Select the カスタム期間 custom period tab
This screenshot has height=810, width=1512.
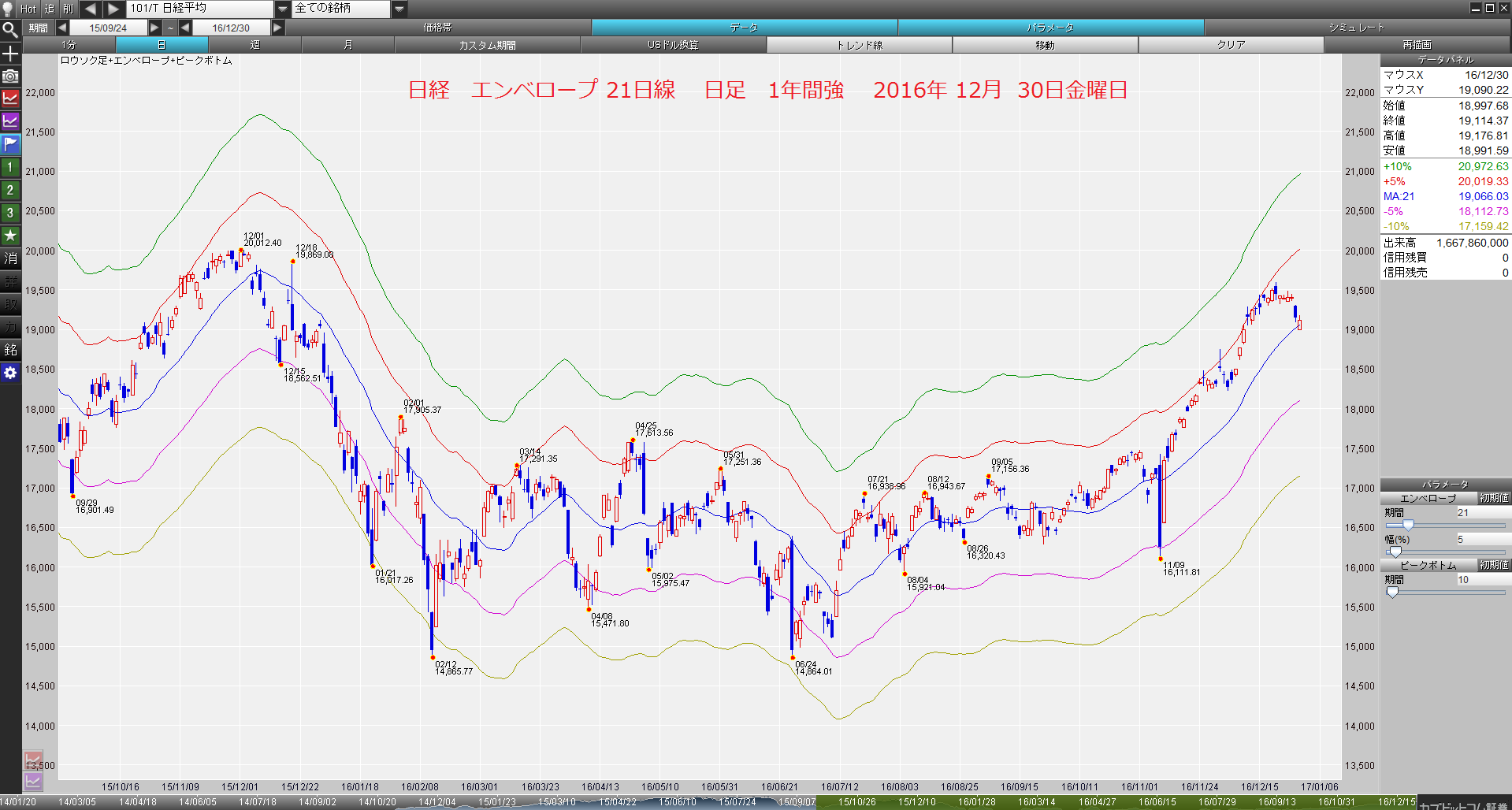(487, 45)
